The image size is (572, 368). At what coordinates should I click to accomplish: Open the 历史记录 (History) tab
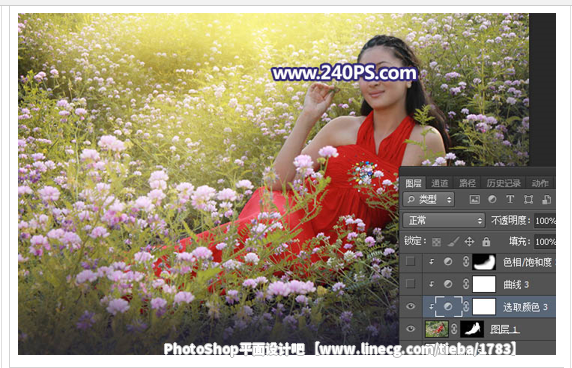pyautogui.click(x=504, y=183)
